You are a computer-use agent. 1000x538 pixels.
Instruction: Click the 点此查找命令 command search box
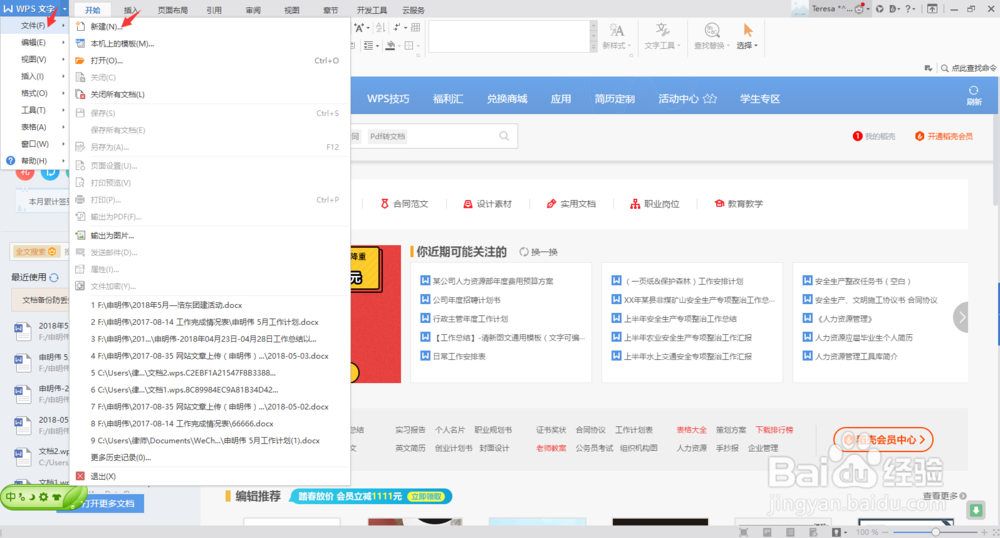click(968, 68)
